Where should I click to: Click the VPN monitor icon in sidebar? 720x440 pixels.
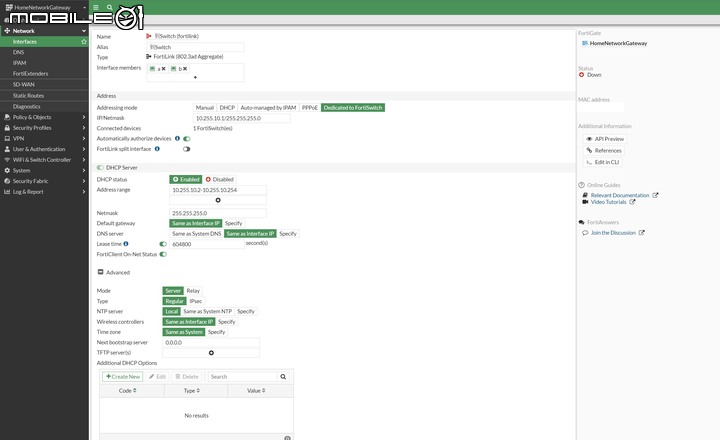(x=7, y=138)
